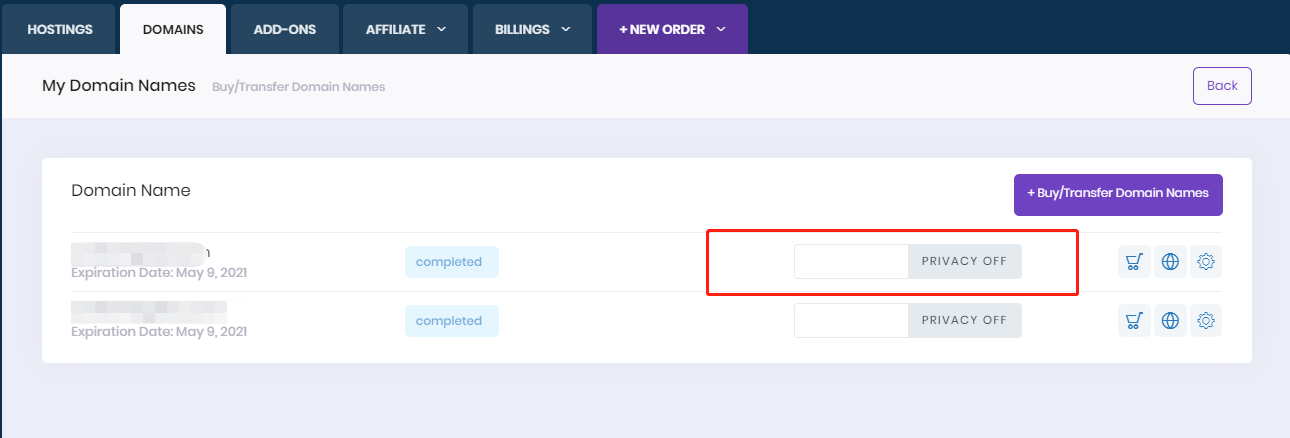Click the first domain's expiration date text
This screenshot has width=1290, height=438.
pos(159,272)
